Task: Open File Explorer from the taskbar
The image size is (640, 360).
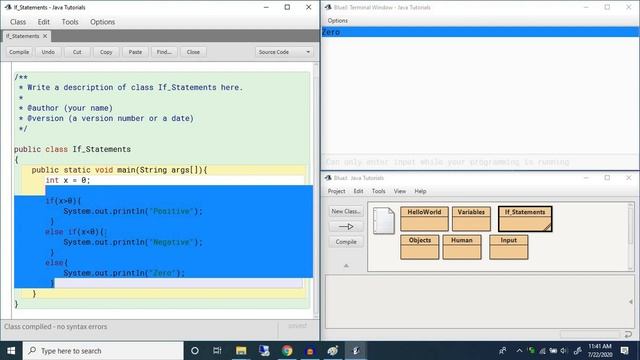Action: [x=241, y=351]
